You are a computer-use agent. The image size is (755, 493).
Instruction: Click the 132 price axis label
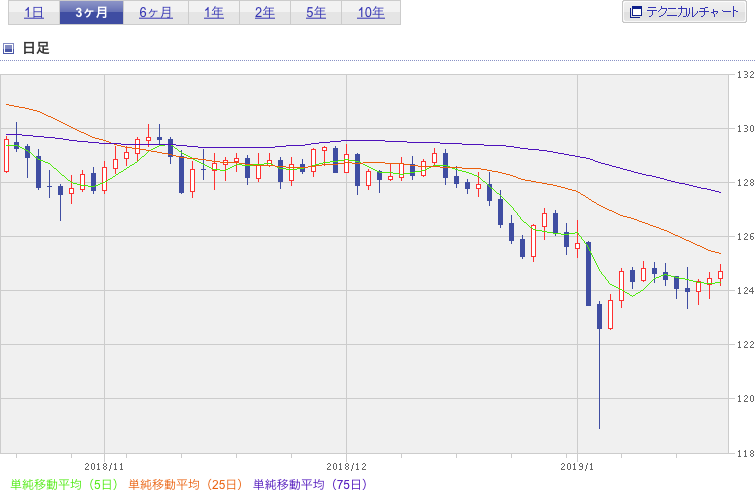pyautogui.click(x=746, y=75)
